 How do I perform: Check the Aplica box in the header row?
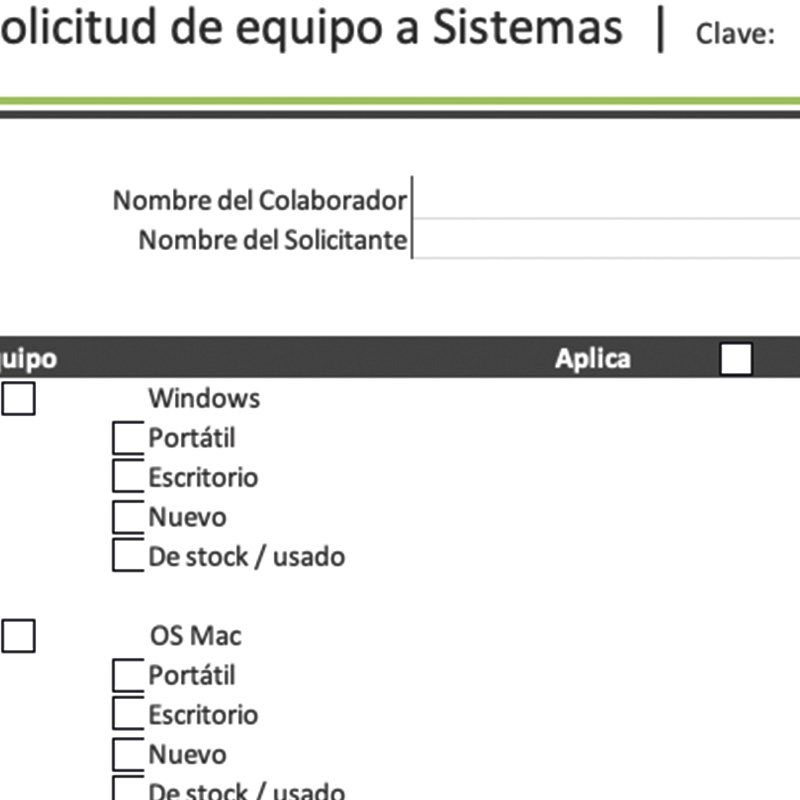[736, 359]
